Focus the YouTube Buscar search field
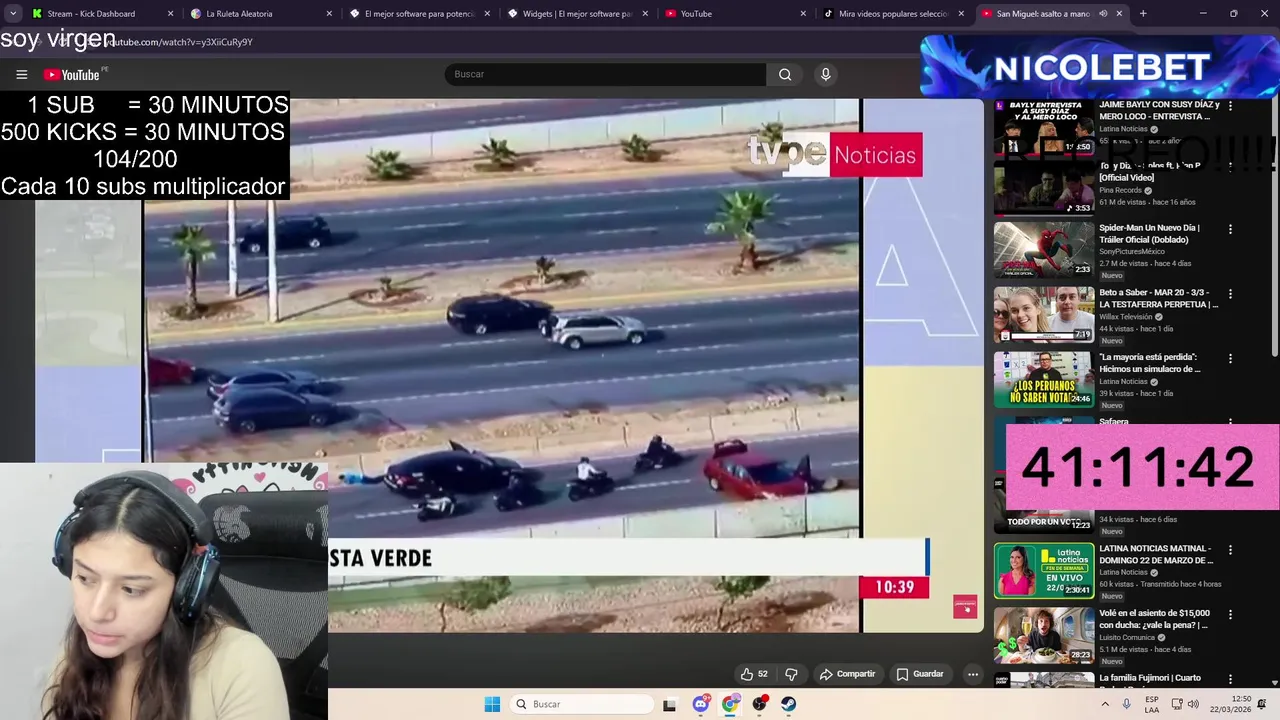 click(605, 74)
